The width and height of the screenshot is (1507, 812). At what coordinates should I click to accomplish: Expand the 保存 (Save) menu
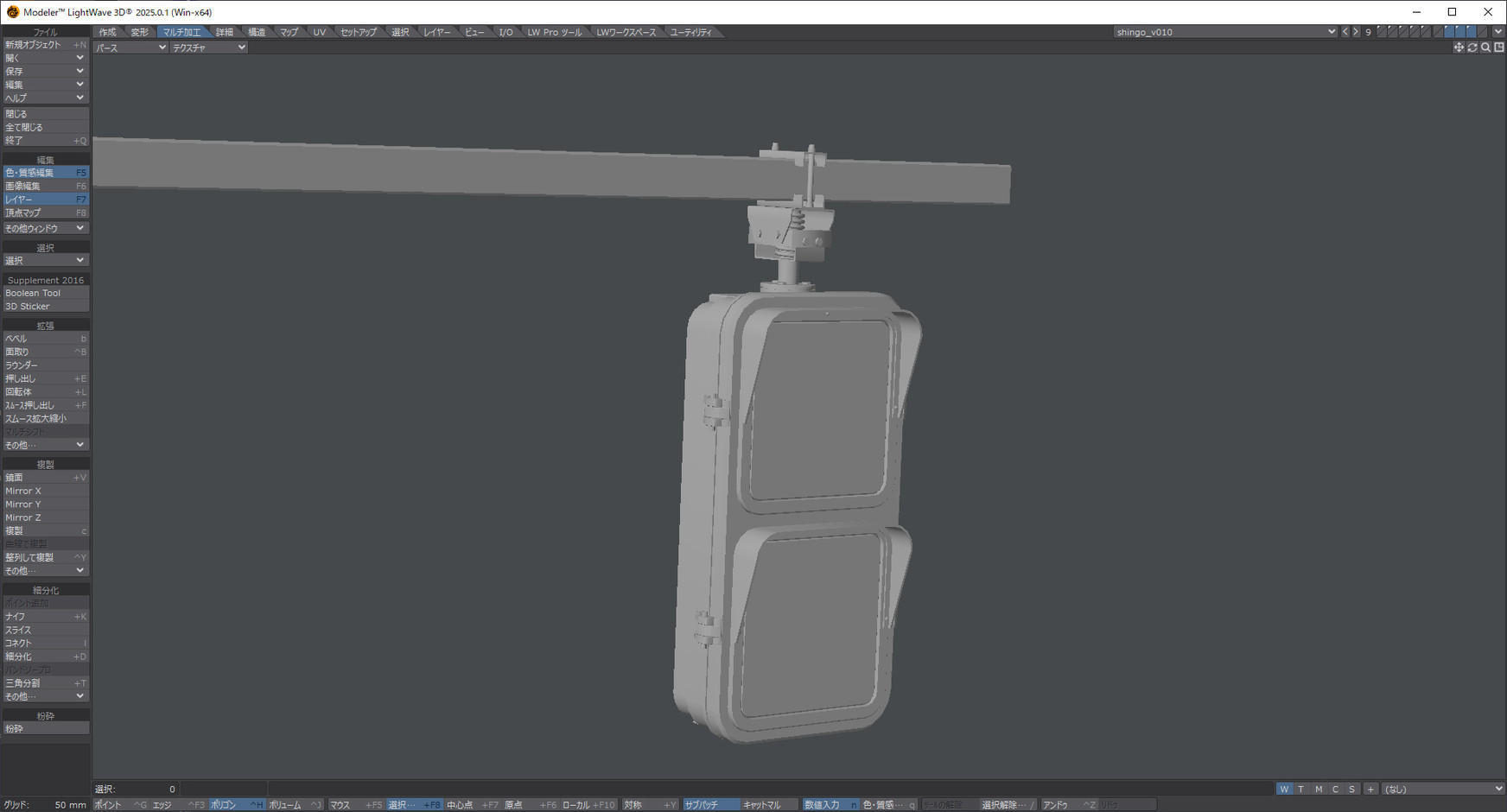pos(45,71)
